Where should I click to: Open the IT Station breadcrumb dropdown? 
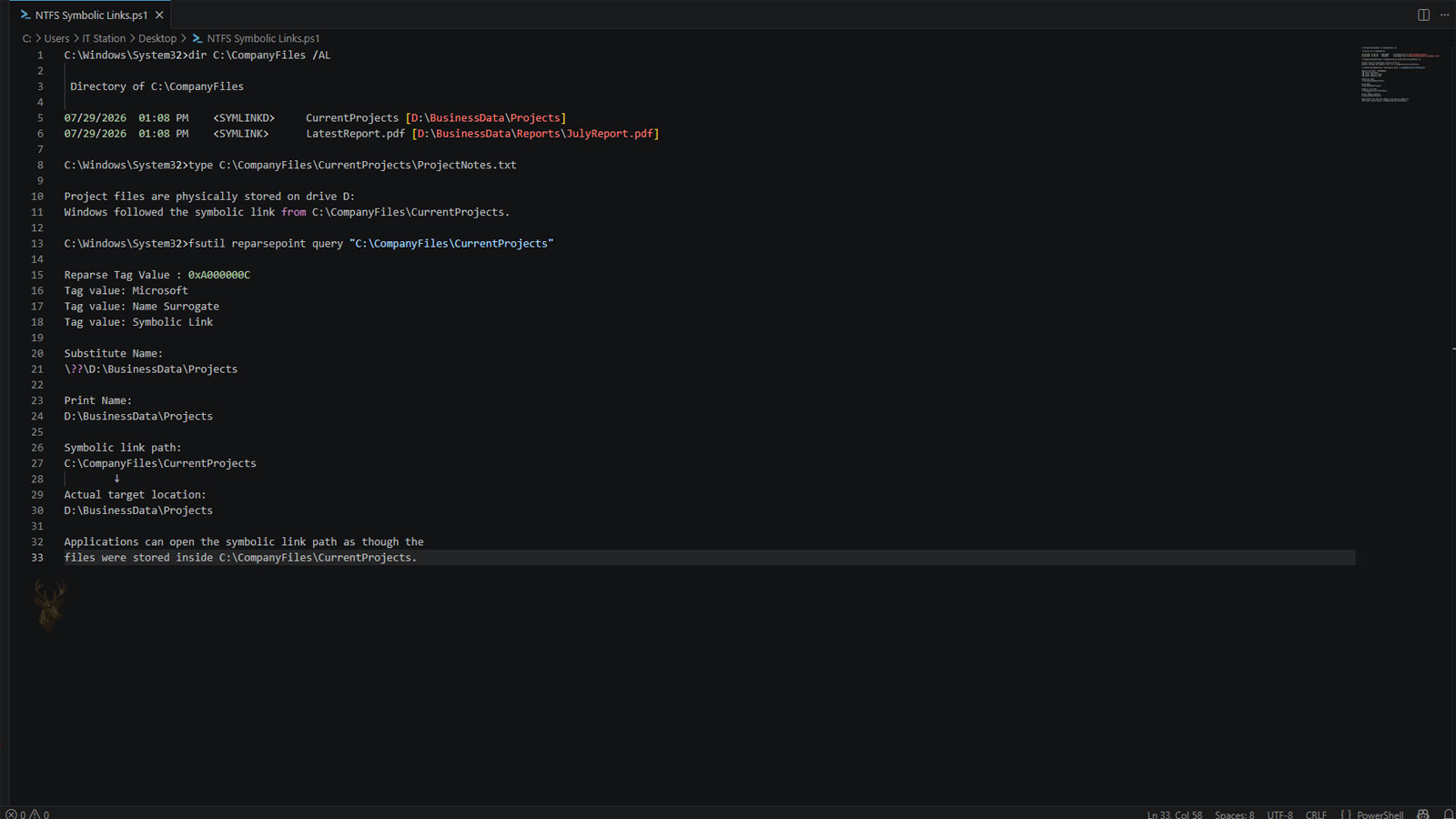click(x=104, y=38)
